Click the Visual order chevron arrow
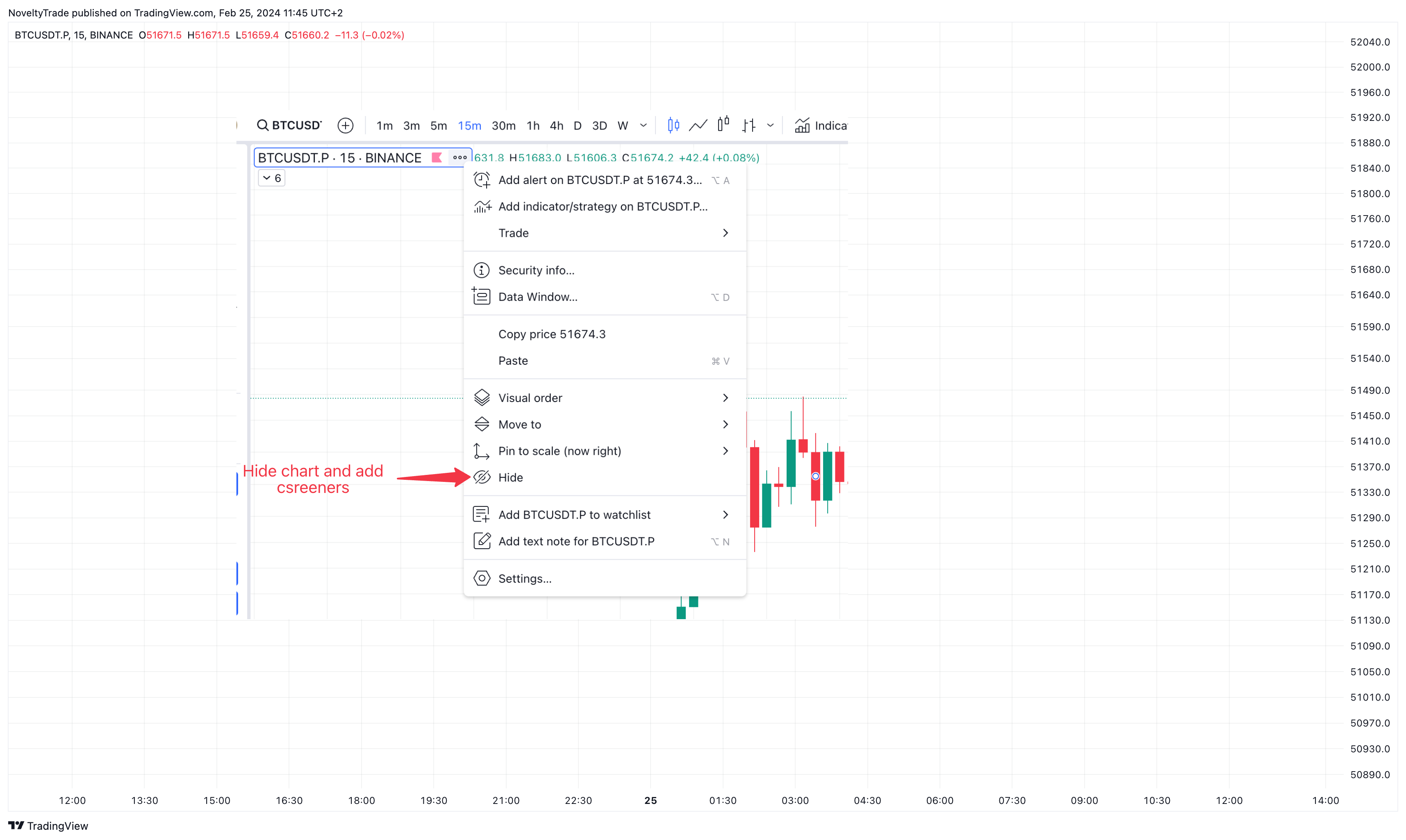 coord(726,399)
